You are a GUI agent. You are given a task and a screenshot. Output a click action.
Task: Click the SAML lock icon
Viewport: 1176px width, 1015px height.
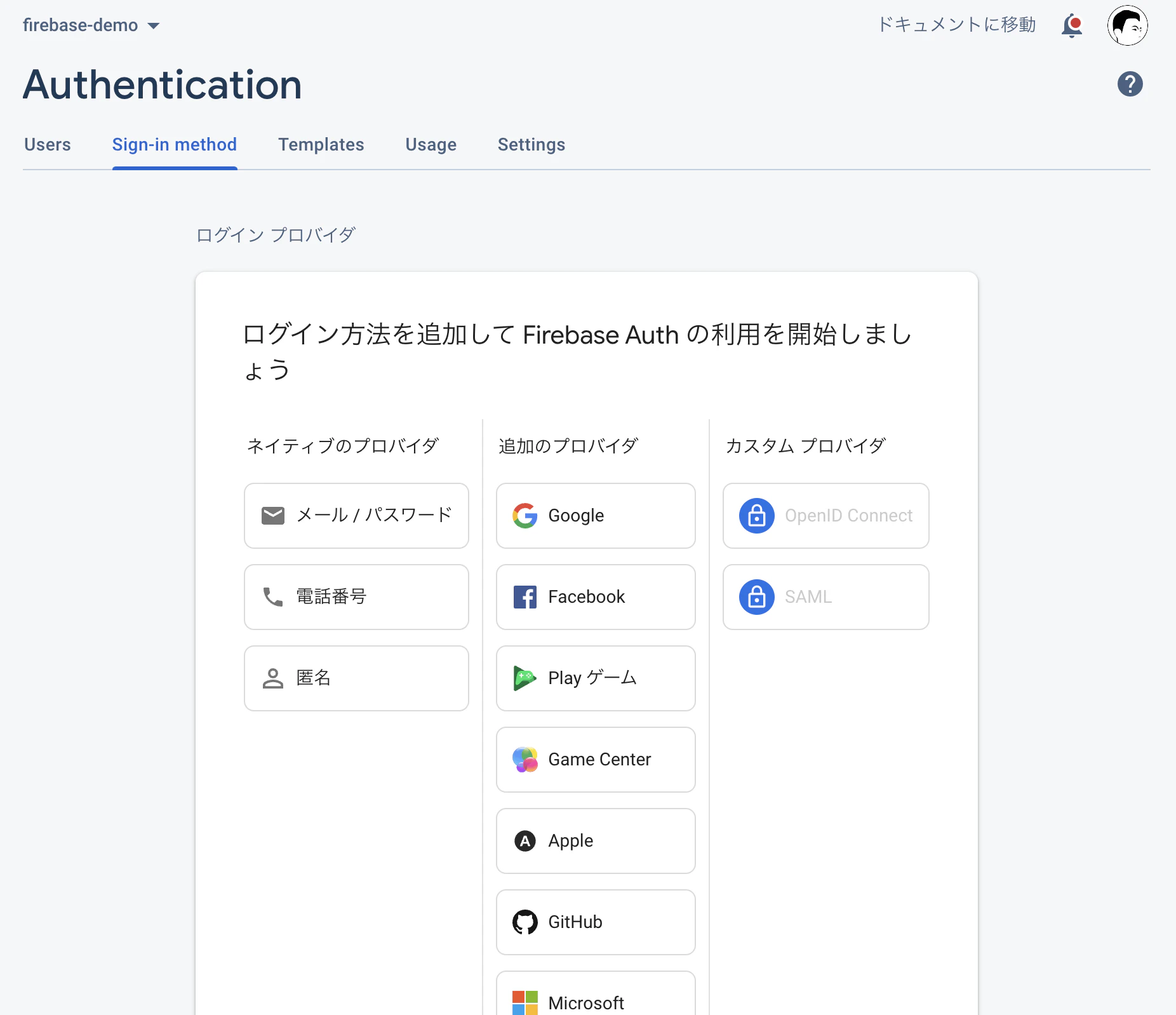pyautogui.click(x=757, y=597)
